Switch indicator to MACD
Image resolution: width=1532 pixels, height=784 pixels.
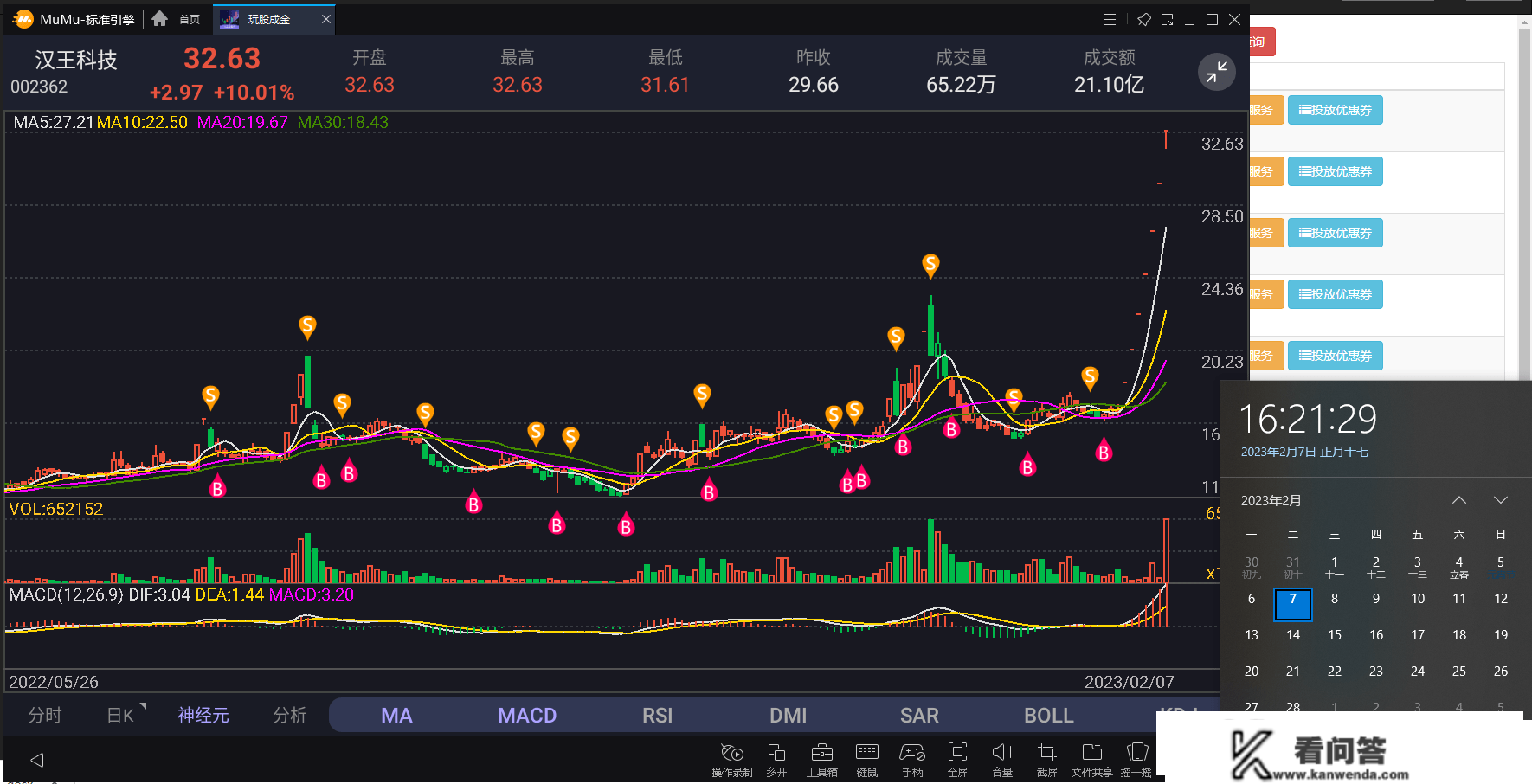[527, 716]
